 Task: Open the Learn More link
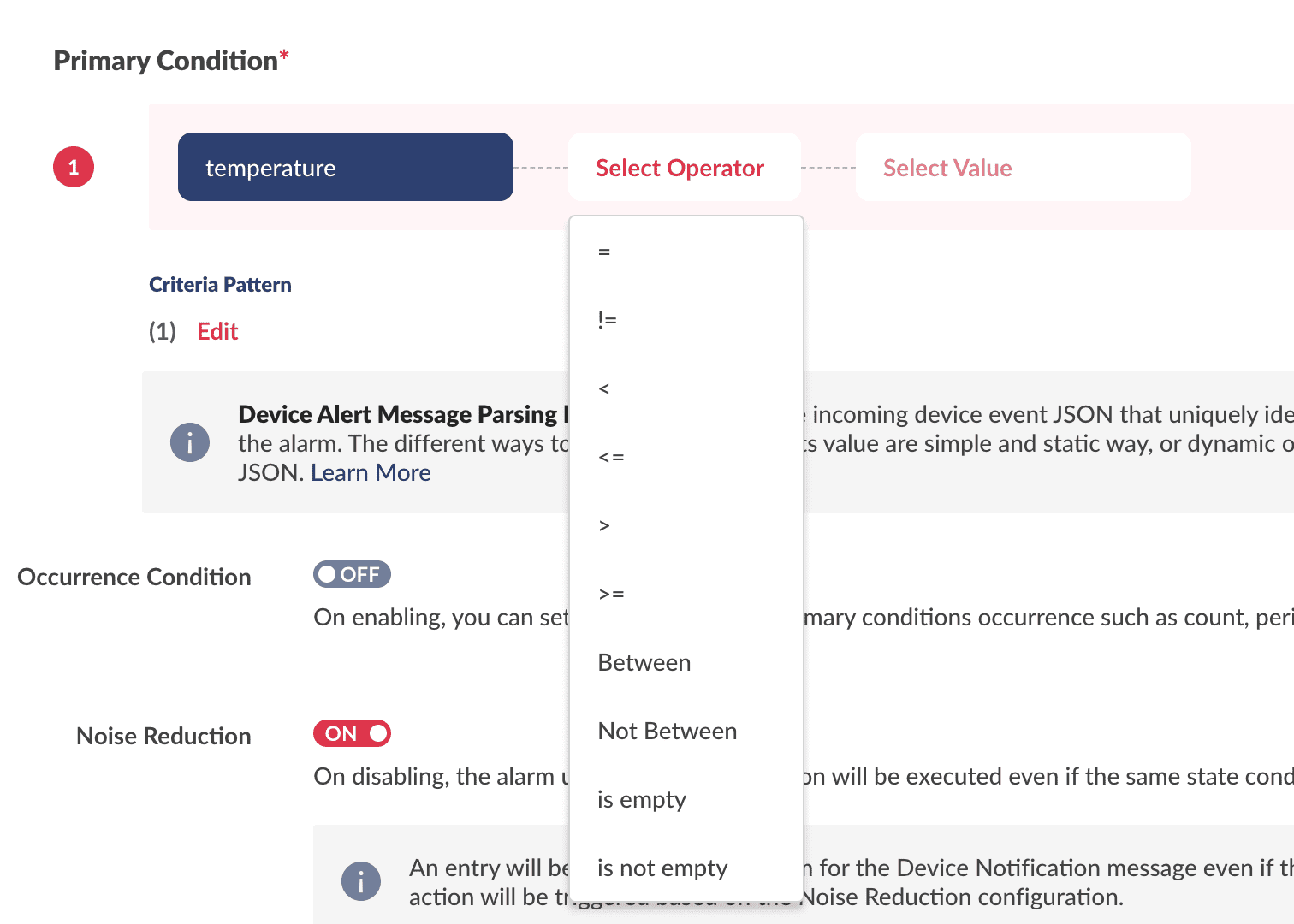click(x=371, y=472)
